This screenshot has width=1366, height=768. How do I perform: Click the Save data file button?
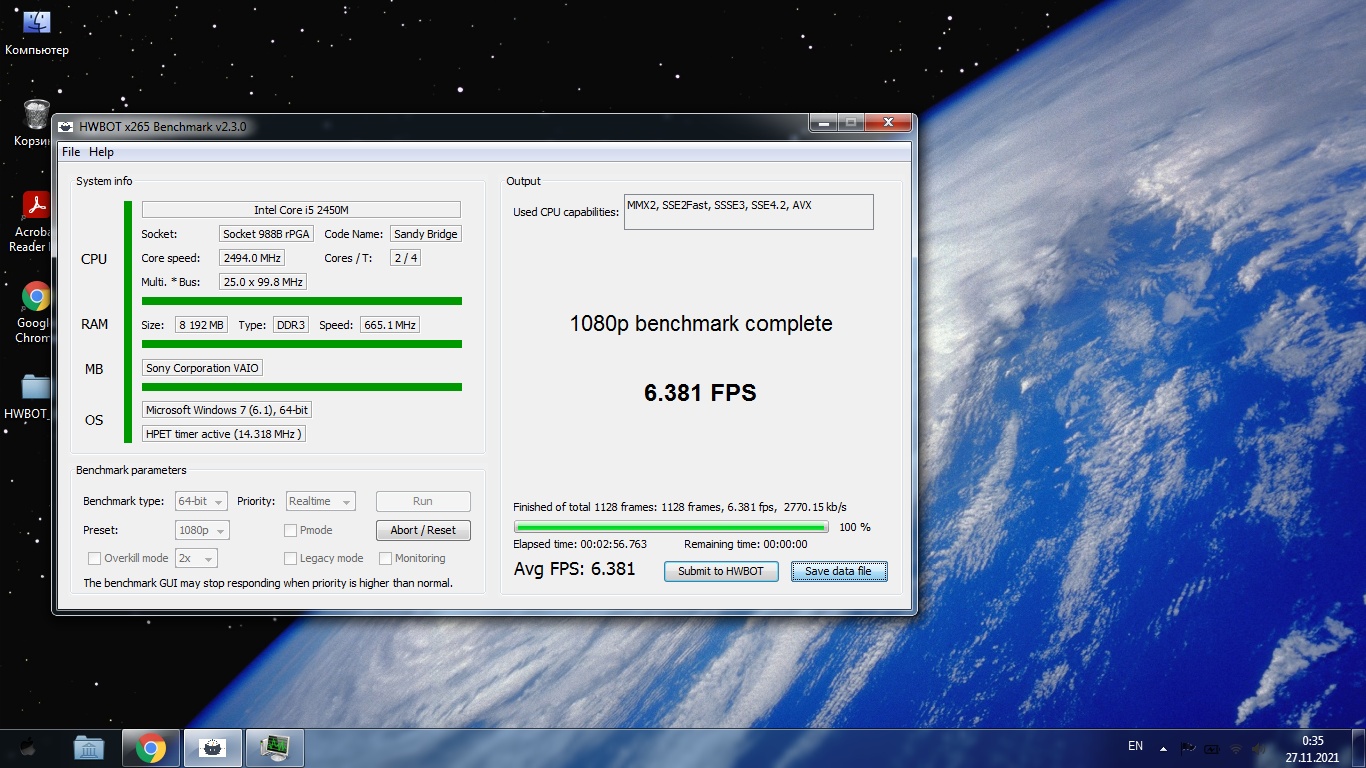coord(838,571)
